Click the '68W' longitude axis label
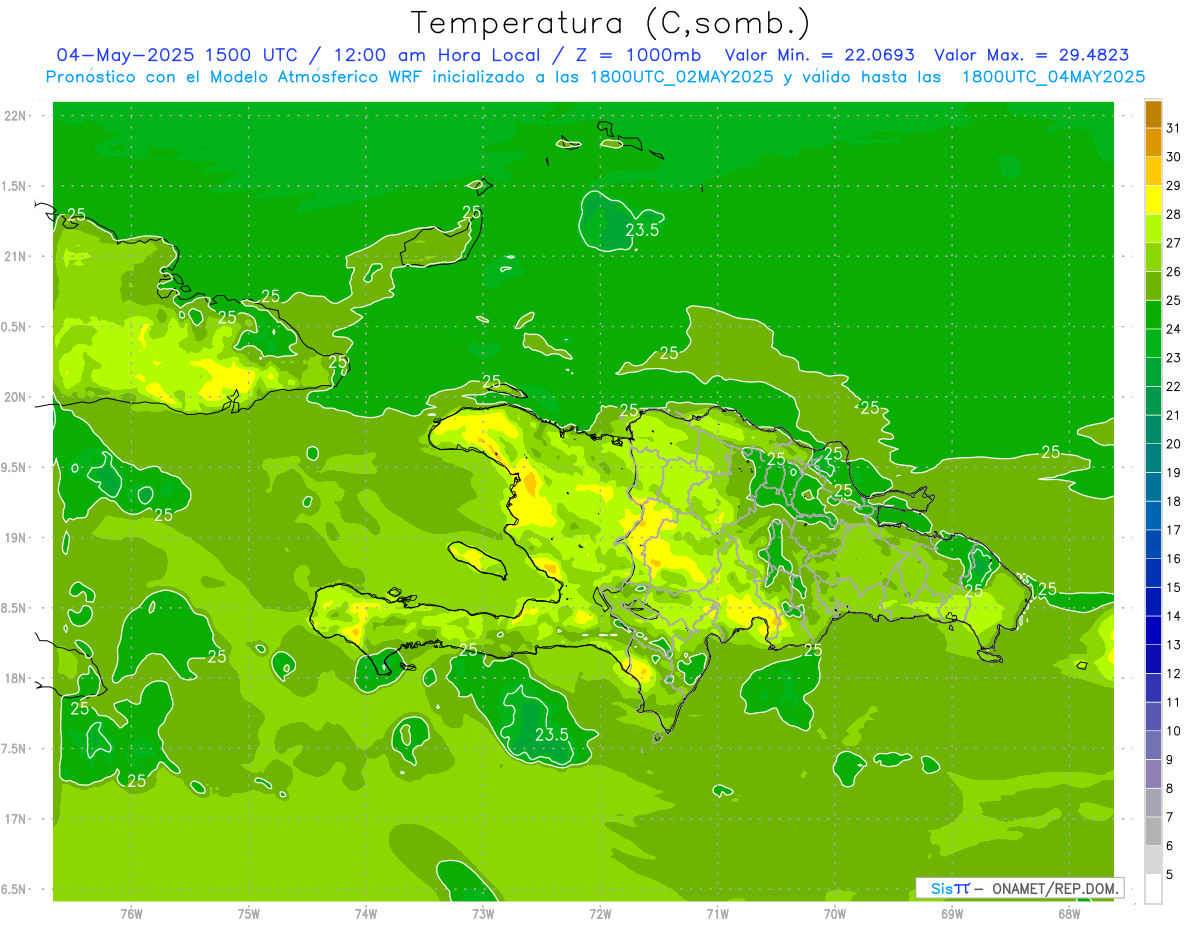Image resolution: width=1200 pixels, height=927 pixels. click(x=1069, y=914)
